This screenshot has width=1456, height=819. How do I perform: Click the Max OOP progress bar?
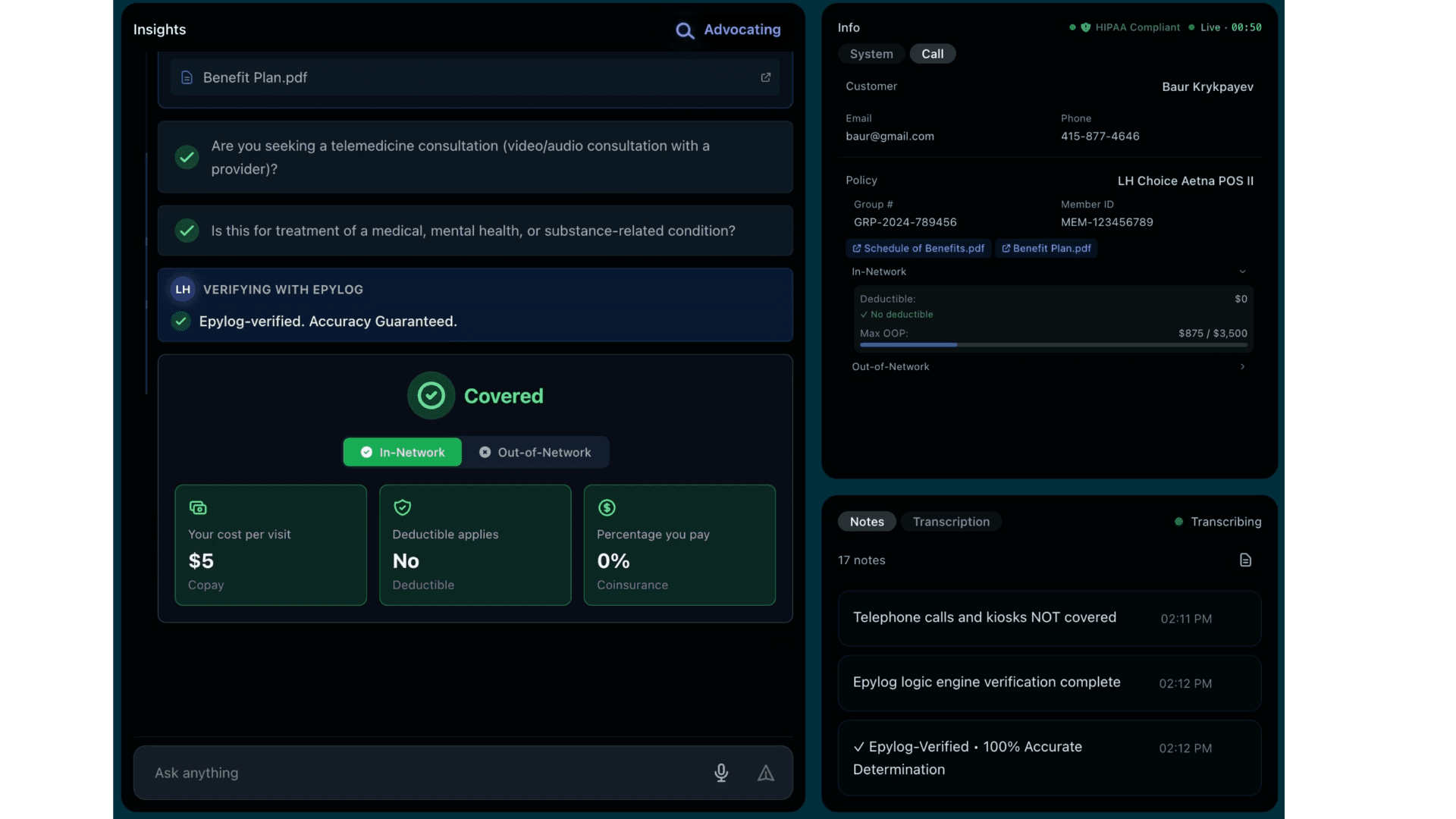(x=1053, y=345)
